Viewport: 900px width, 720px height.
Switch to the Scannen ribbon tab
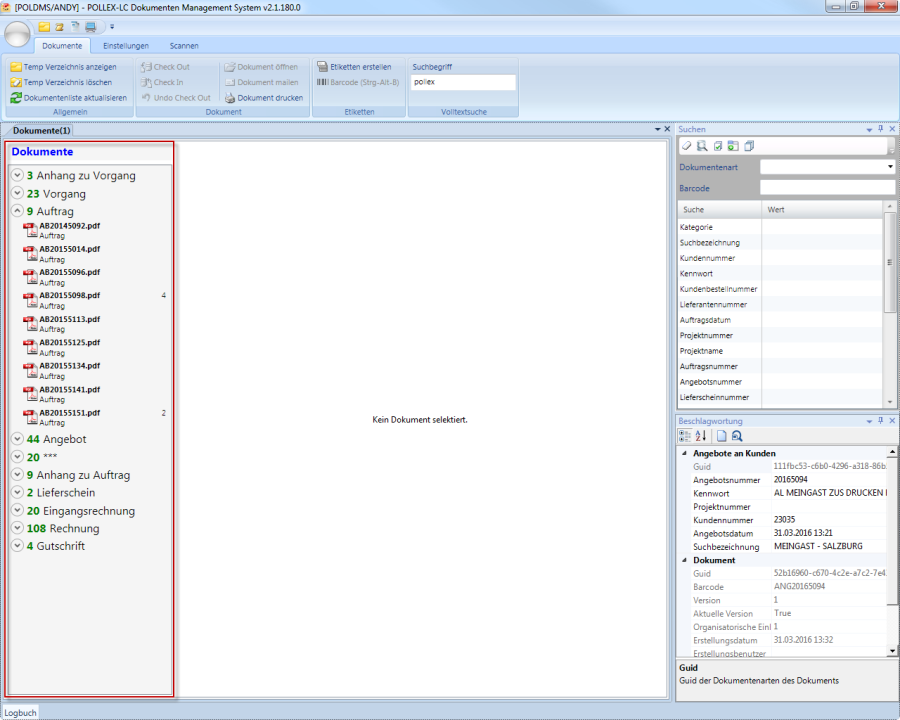tap(184, 46)
